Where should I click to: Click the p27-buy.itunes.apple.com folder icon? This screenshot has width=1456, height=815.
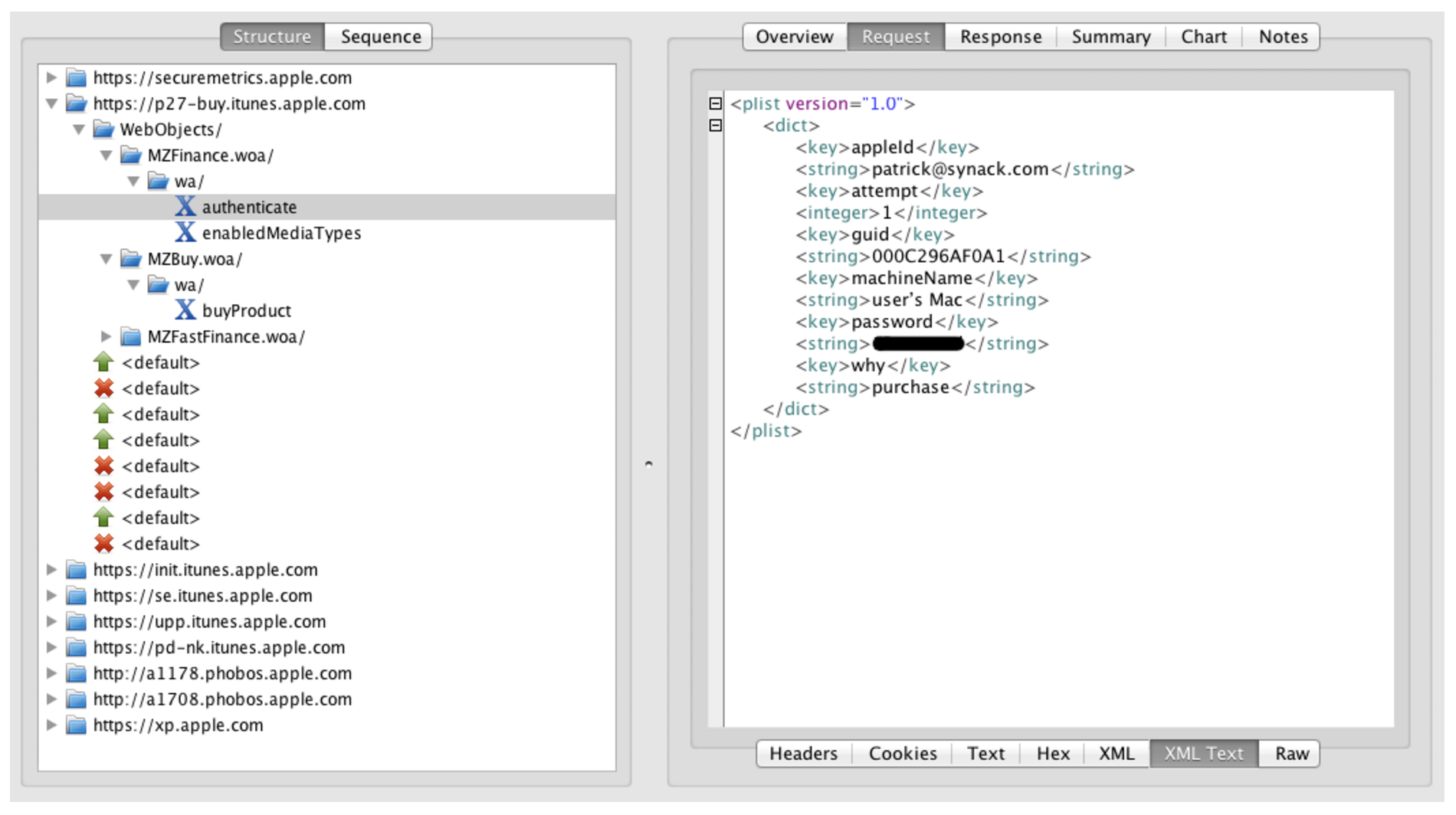point(76,103)
